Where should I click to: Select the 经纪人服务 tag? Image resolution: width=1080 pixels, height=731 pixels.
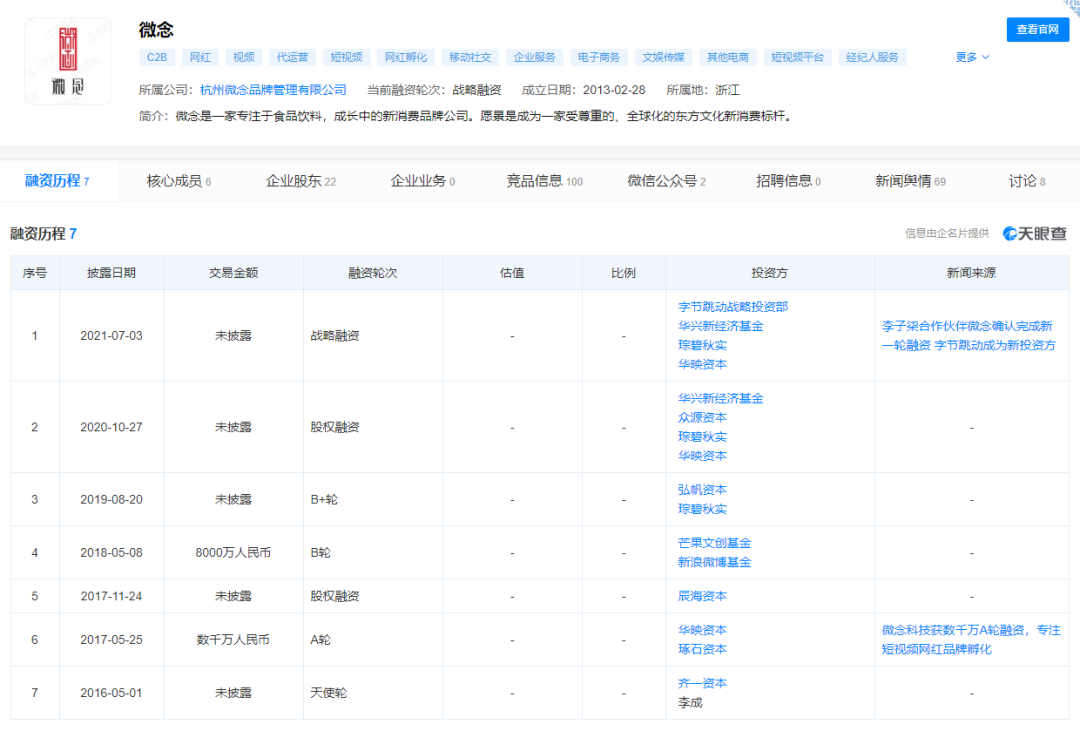pos(872,57)
